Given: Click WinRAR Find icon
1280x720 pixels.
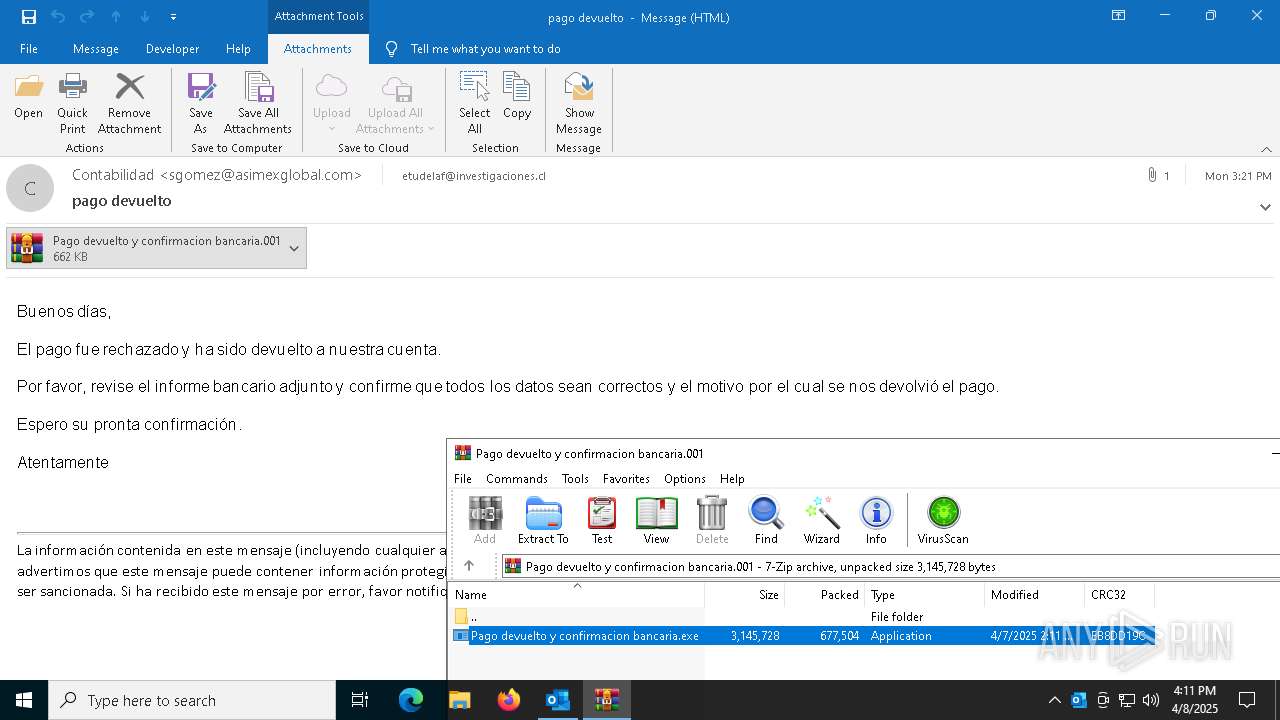Looking at the screenshot, I should (766, 520).
